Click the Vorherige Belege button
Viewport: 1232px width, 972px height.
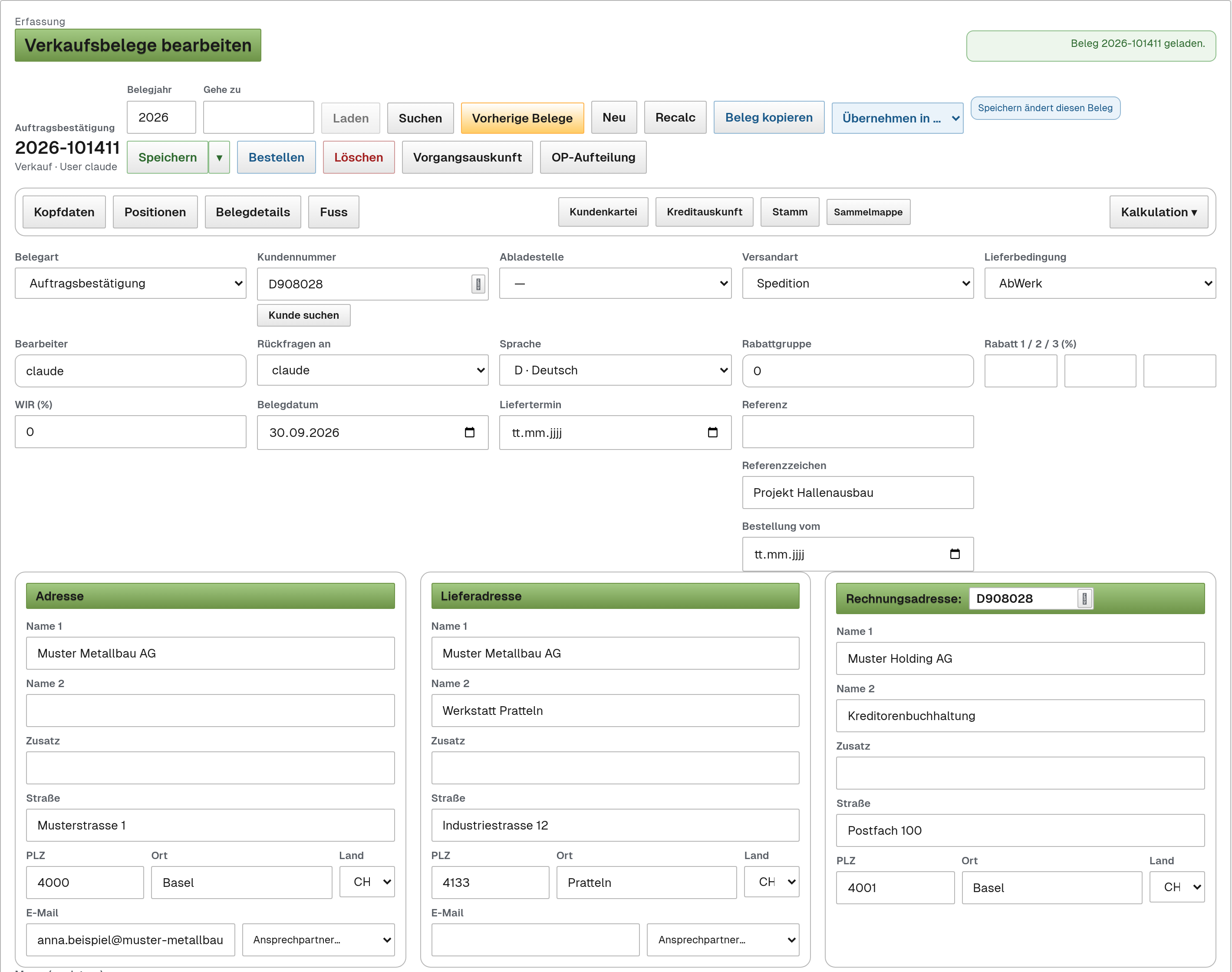pos(521,119)
